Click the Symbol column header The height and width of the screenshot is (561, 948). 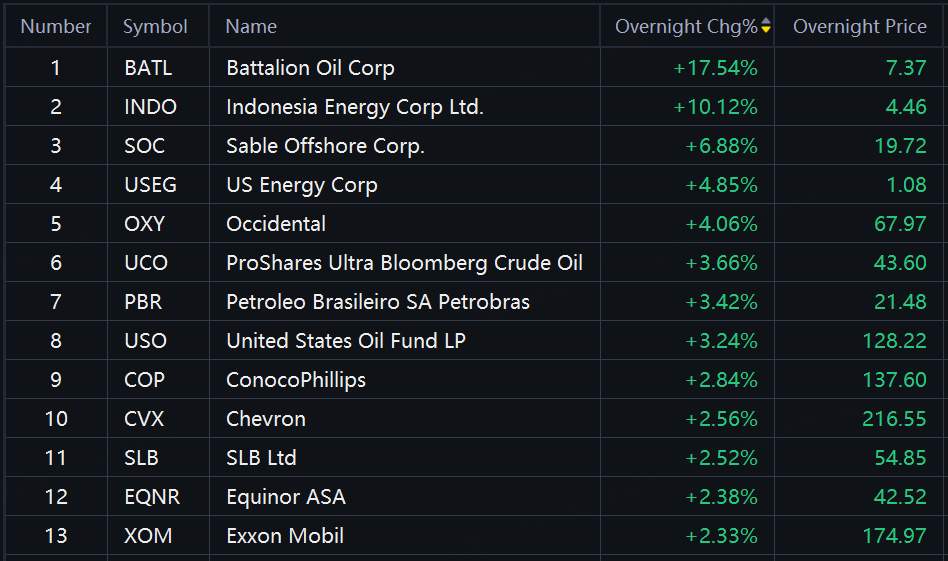click(x=155, y=27)
